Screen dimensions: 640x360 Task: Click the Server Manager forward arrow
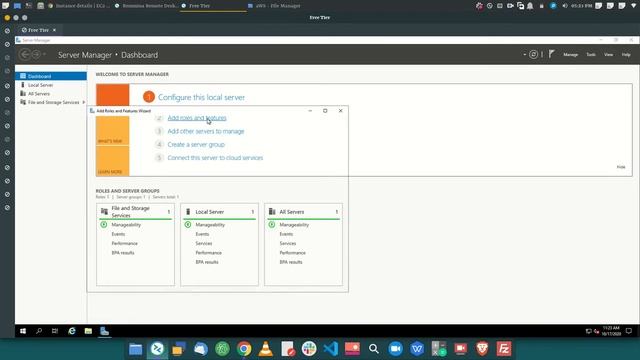[36, 54]
